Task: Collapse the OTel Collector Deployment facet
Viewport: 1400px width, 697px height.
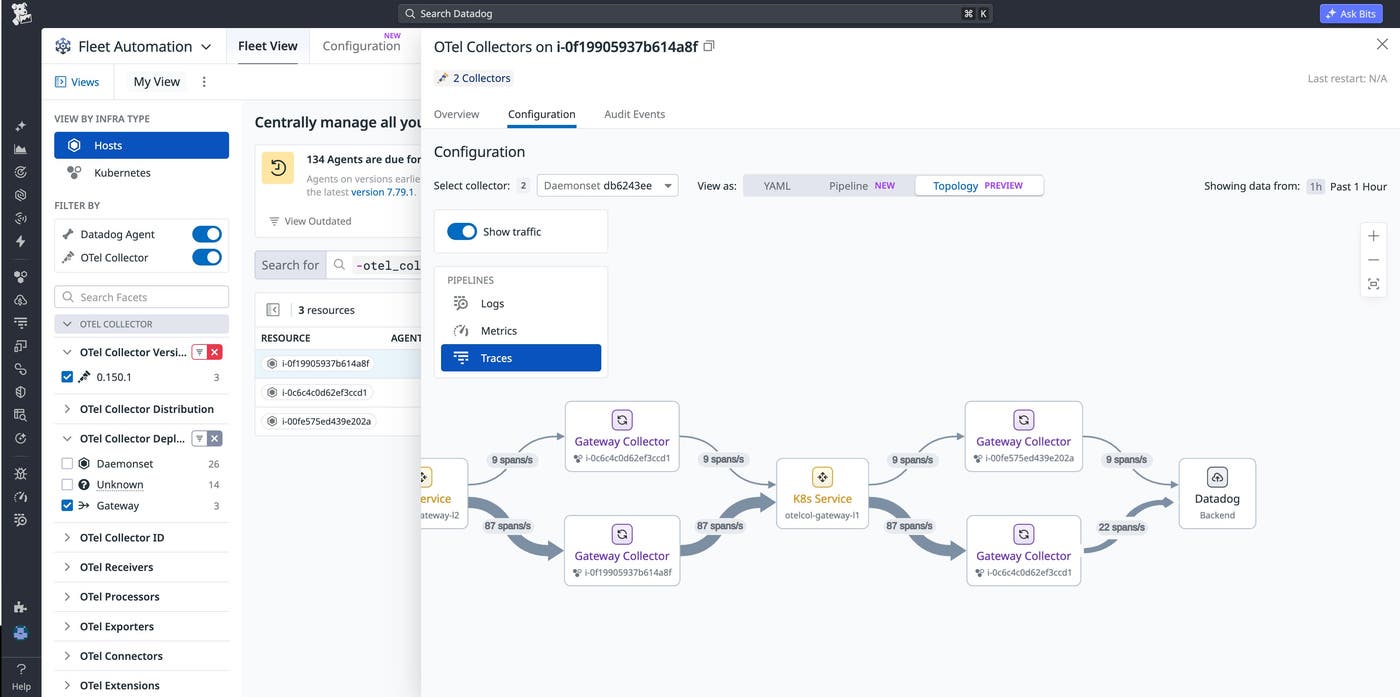Action: [67, 439]
